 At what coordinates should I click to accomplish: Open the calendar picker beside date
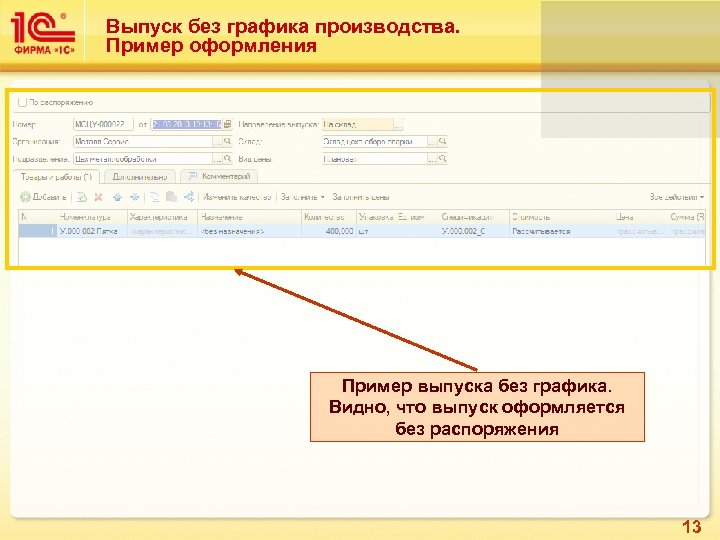(x=228, y=124)
